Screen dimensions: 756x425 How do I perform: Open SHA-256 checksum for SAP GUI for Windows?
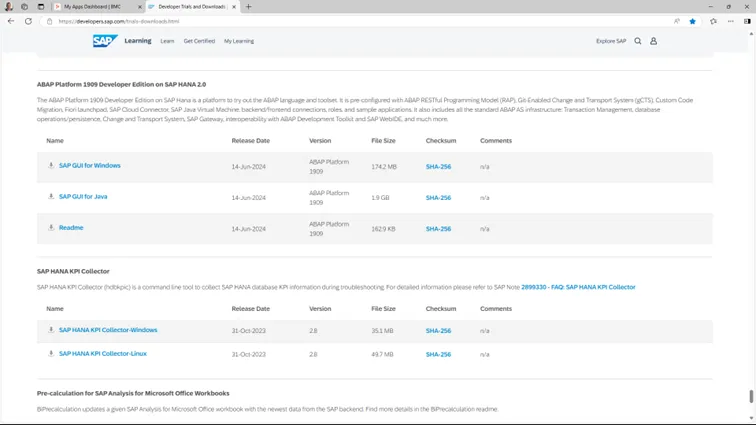tap(438, 166)
